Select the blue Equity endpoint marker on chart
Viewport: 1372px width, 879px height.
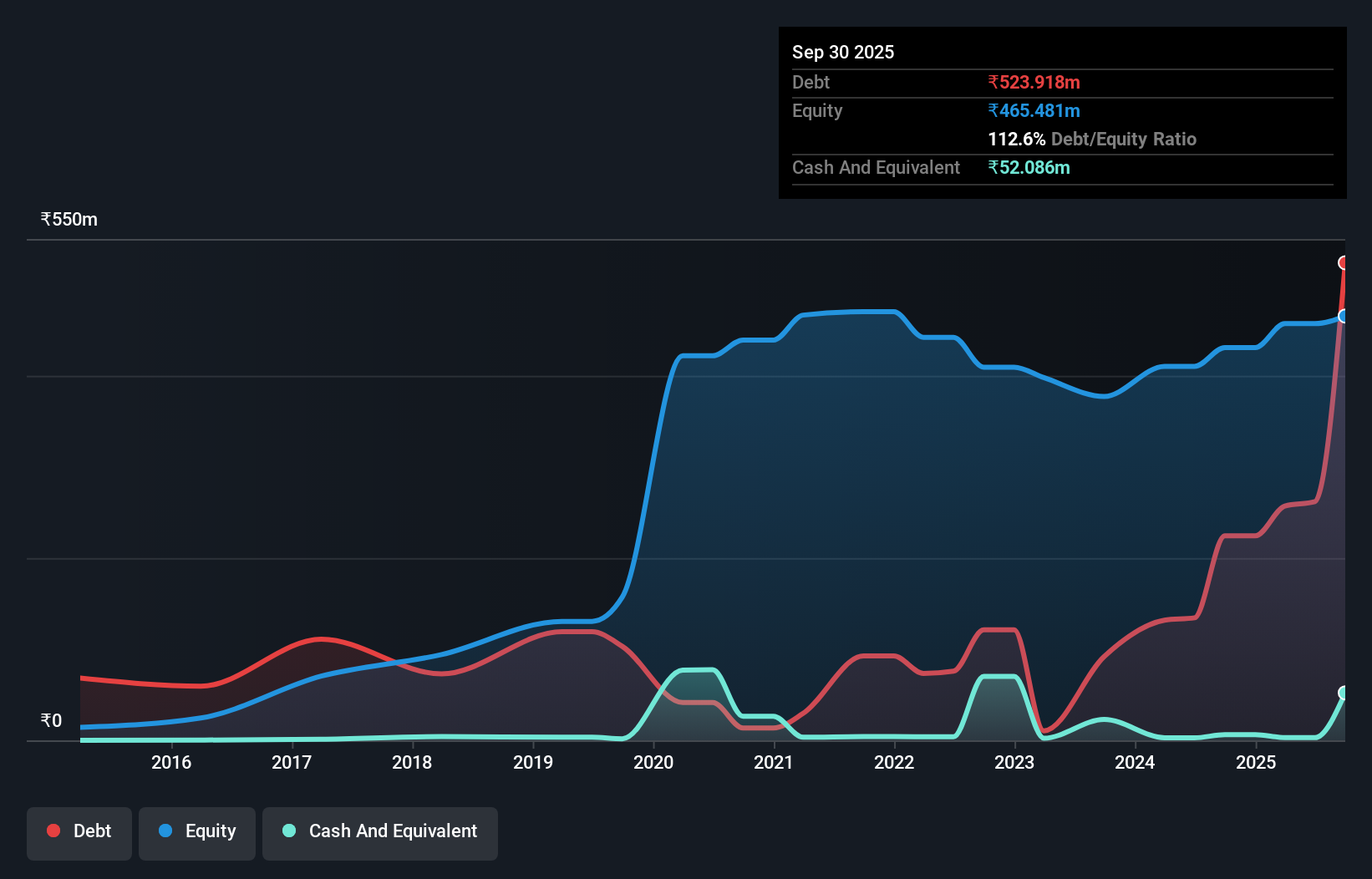(x=1344, y=317)
